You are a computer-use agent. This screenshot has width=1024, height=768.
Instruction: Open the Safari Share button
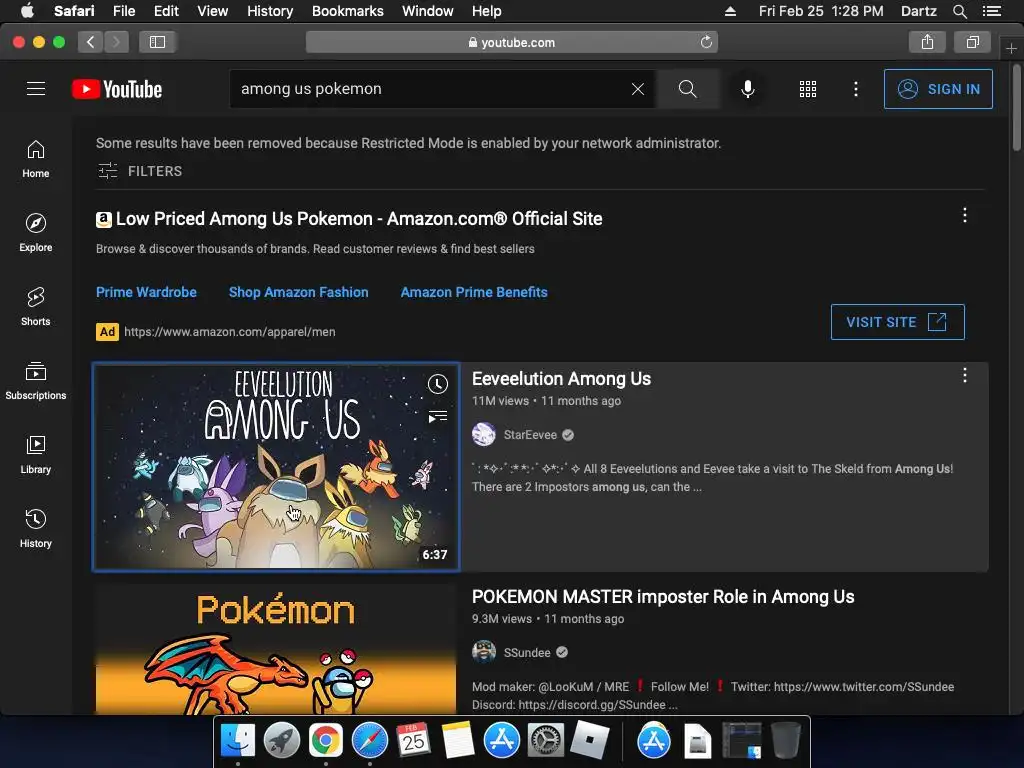pyautogui.click(x=927, y=42)
